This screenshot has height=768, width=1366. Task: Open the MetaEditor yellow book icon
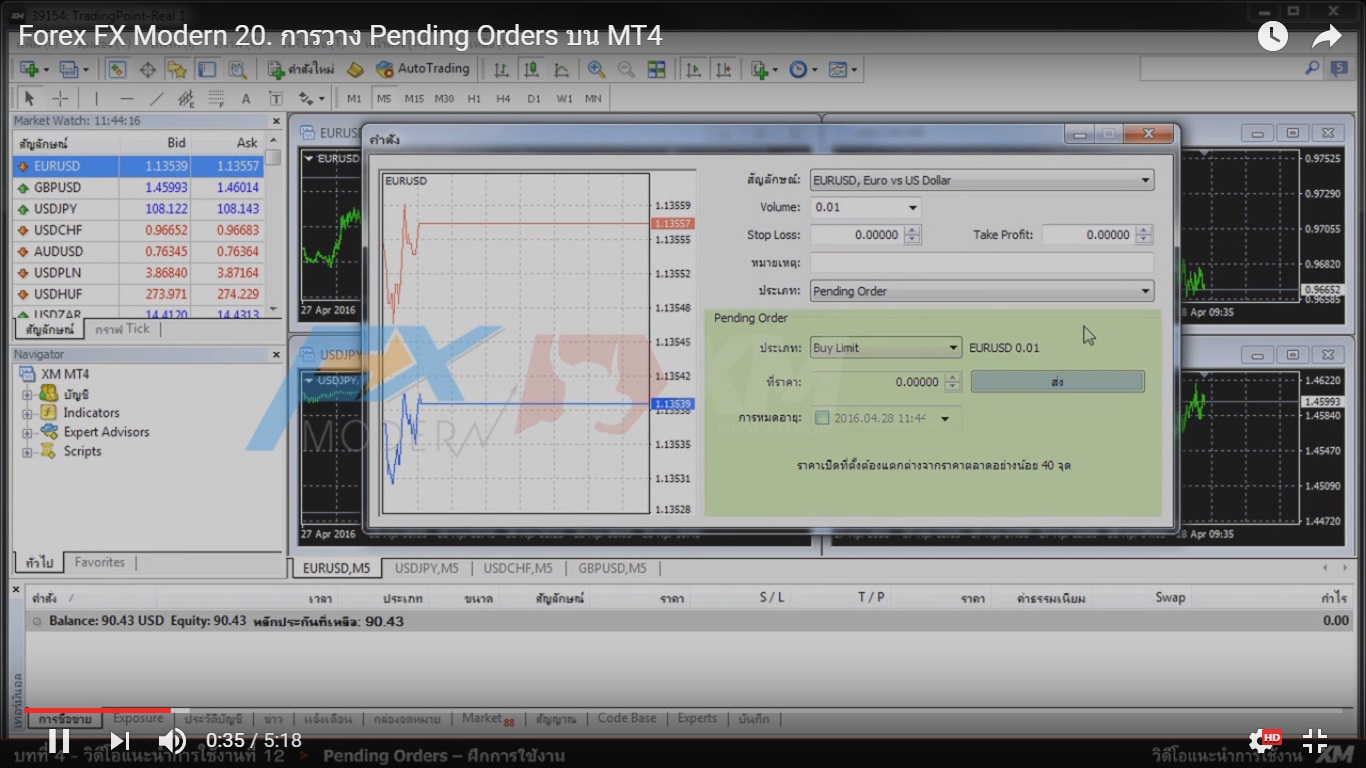(x=355, y=69)
